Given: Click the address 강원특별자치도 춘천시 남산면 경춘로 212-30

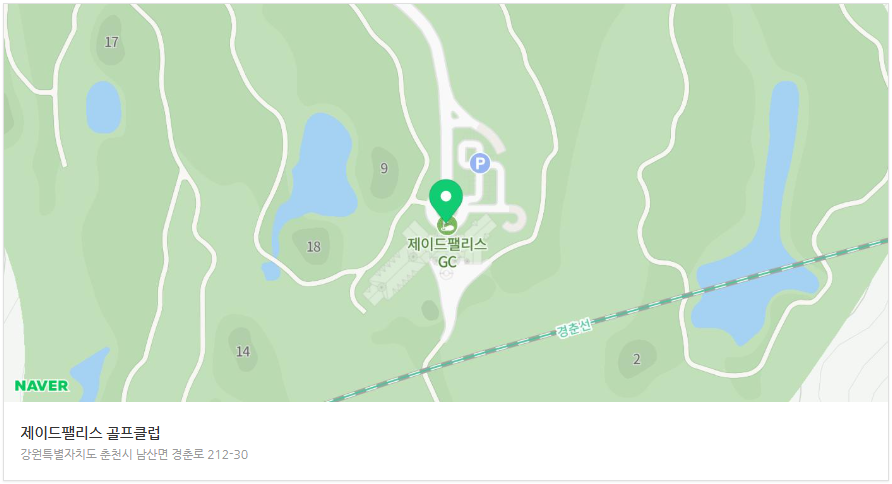Looking at the screenshot, I should click(134, 454).
